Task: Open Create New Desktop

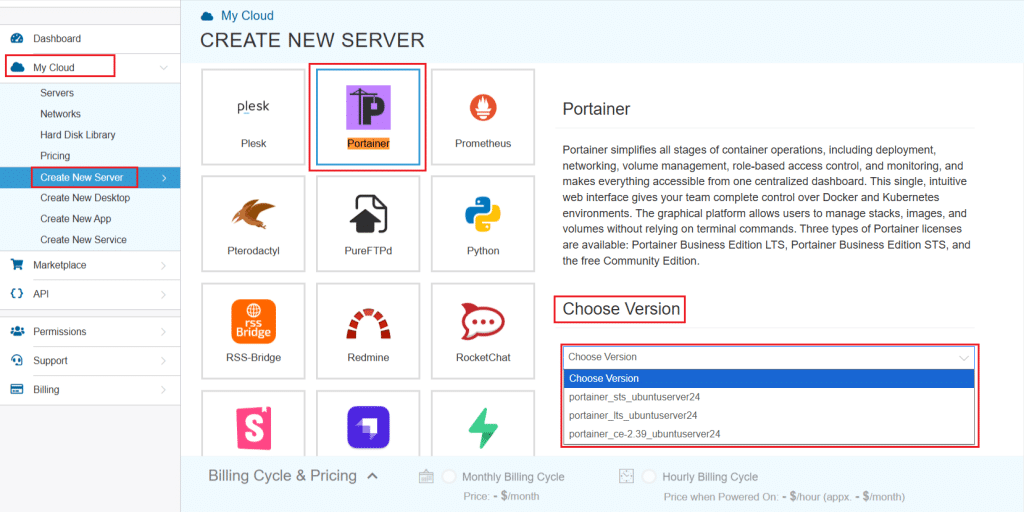Action: click(x=85, y=198)
